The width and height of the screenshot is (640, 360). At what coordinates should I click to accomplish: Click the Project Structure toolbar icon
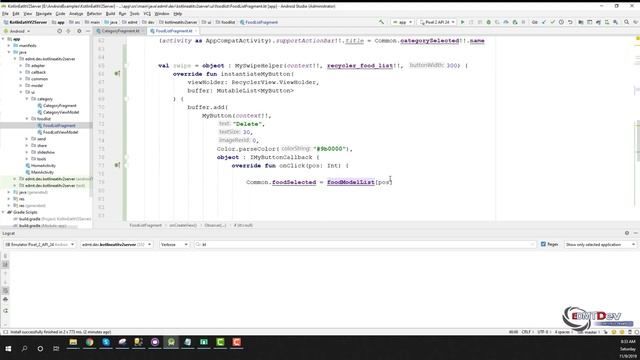pyautogui.click(x=580, y=22)
